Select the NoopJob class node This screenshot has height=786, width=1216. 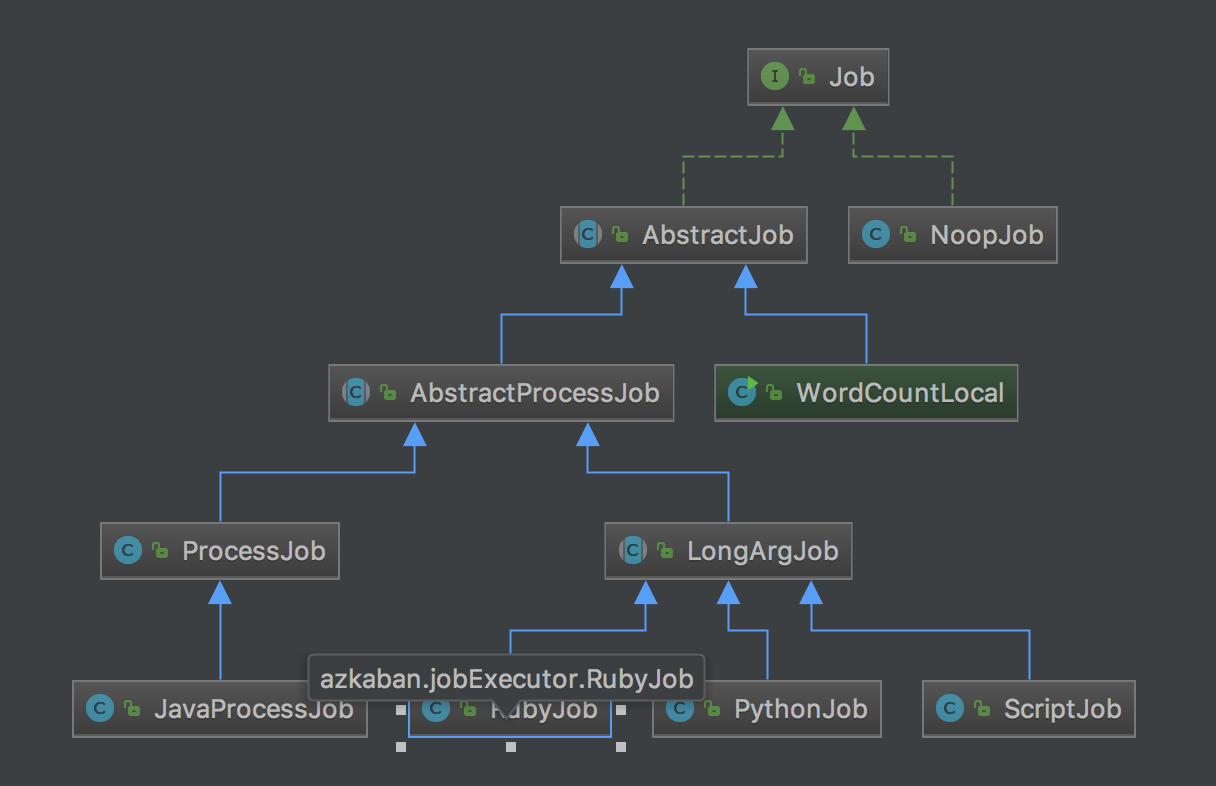[952, 235]
